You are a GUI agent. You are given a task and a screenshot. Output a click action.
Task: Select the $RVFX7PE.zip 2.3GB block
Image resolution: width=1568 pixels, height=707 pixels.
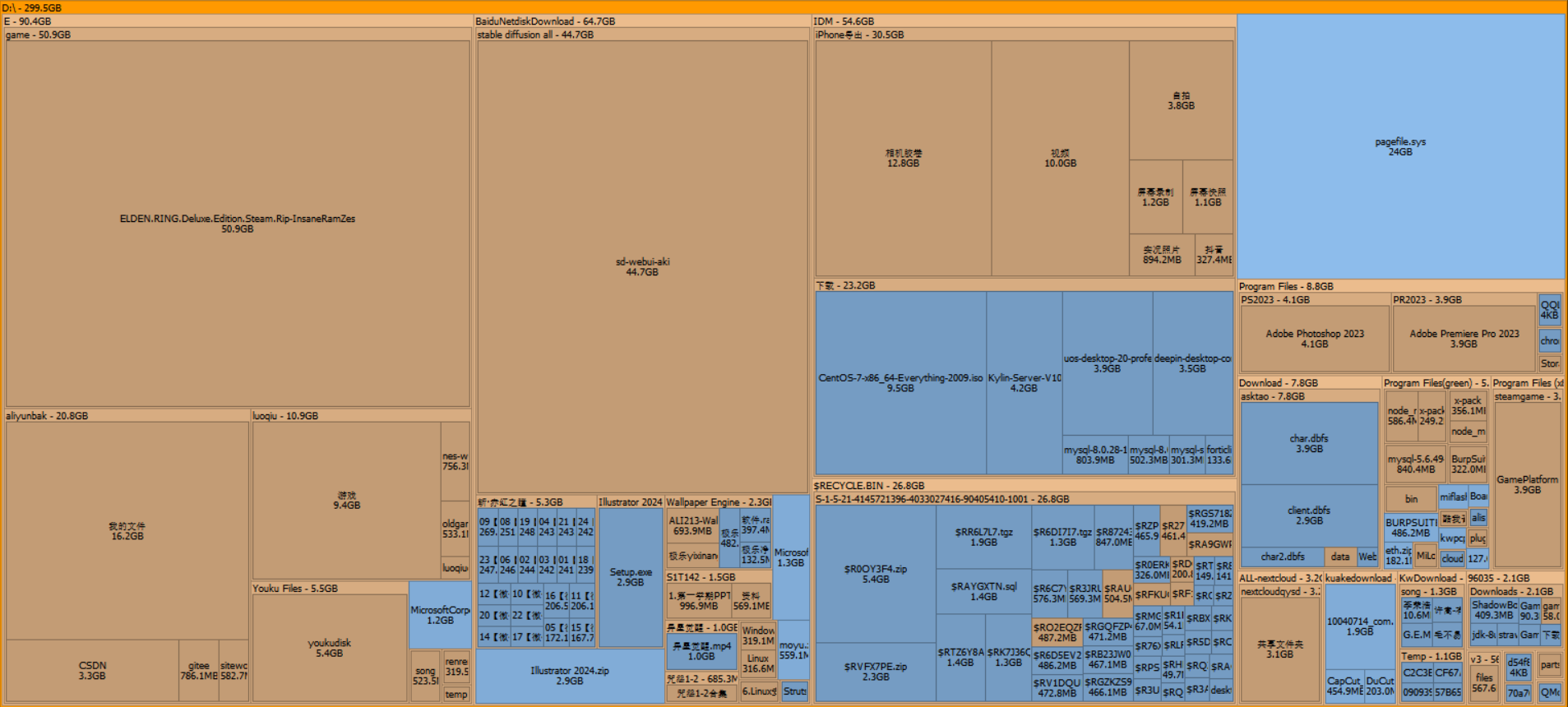click(876, 672)
